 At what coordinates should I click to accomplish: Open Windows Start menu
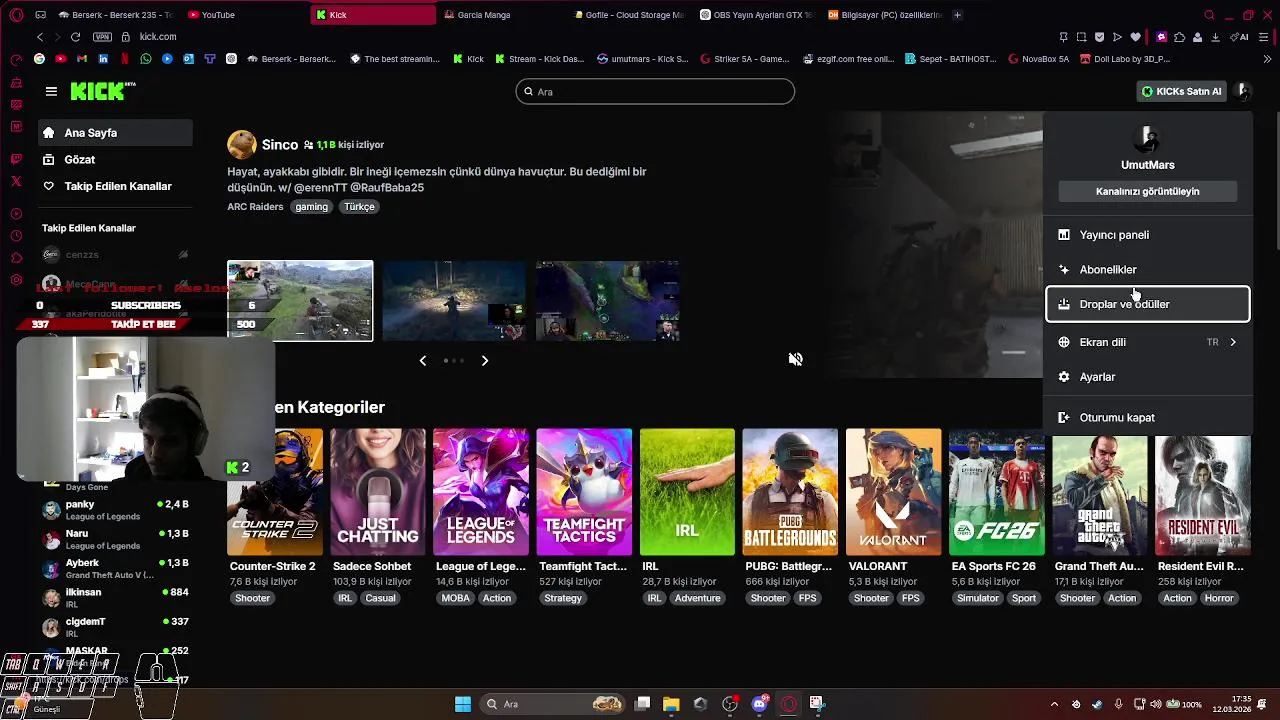click(x=463, y=704)
